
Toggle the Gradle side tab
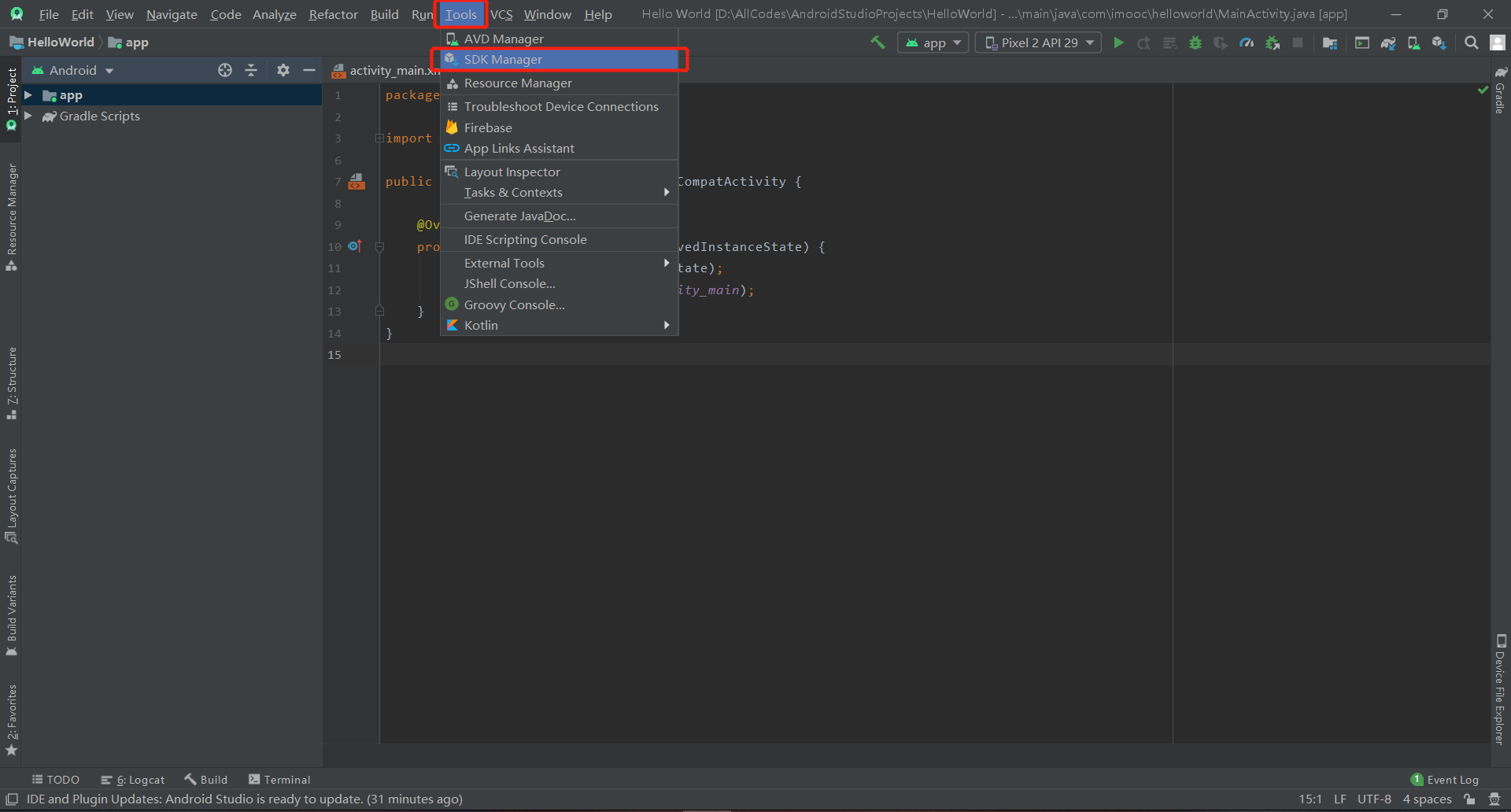point(1500,89)
